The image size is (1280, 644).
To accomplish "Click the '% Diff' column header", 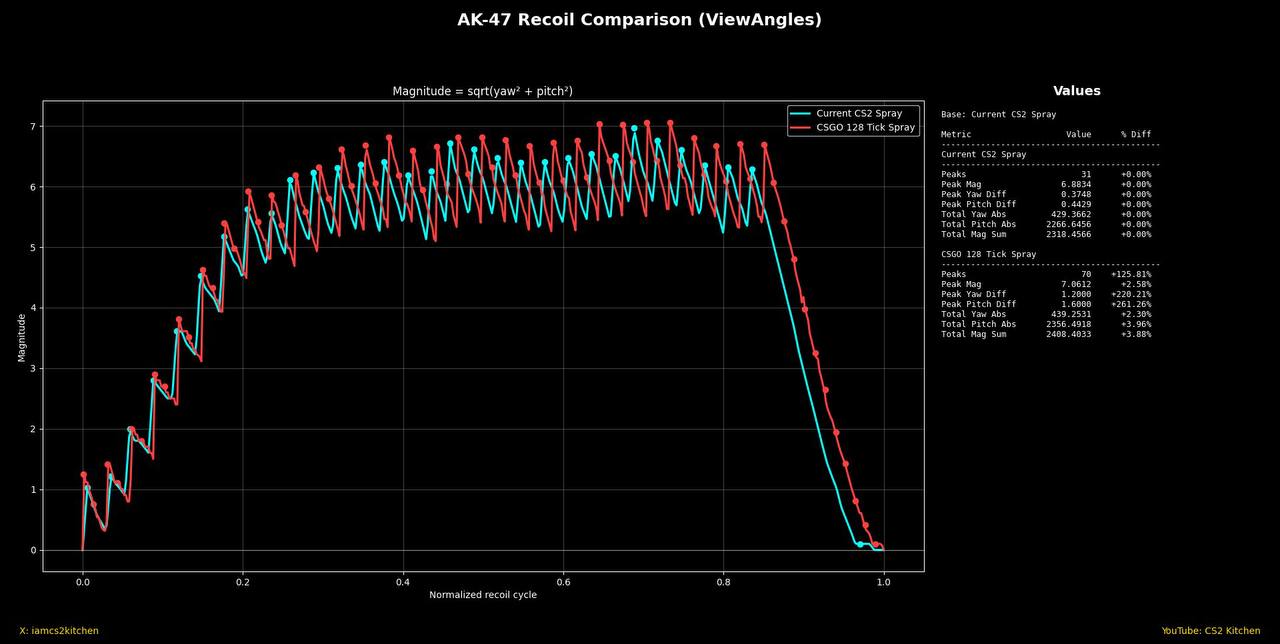I will point(1136,134).
